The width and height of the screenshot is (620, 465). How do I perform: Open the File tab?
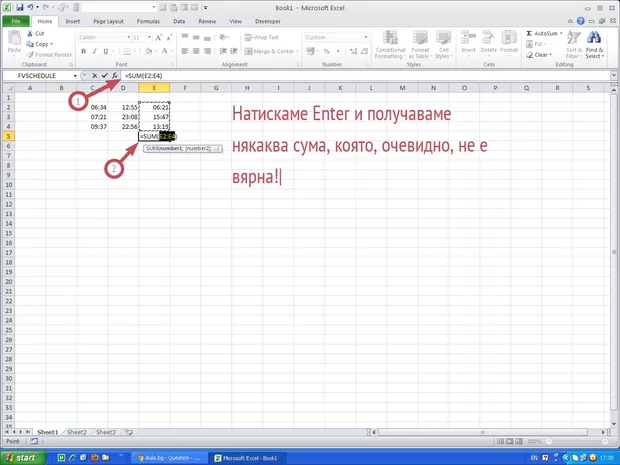[x=16, y=21]
